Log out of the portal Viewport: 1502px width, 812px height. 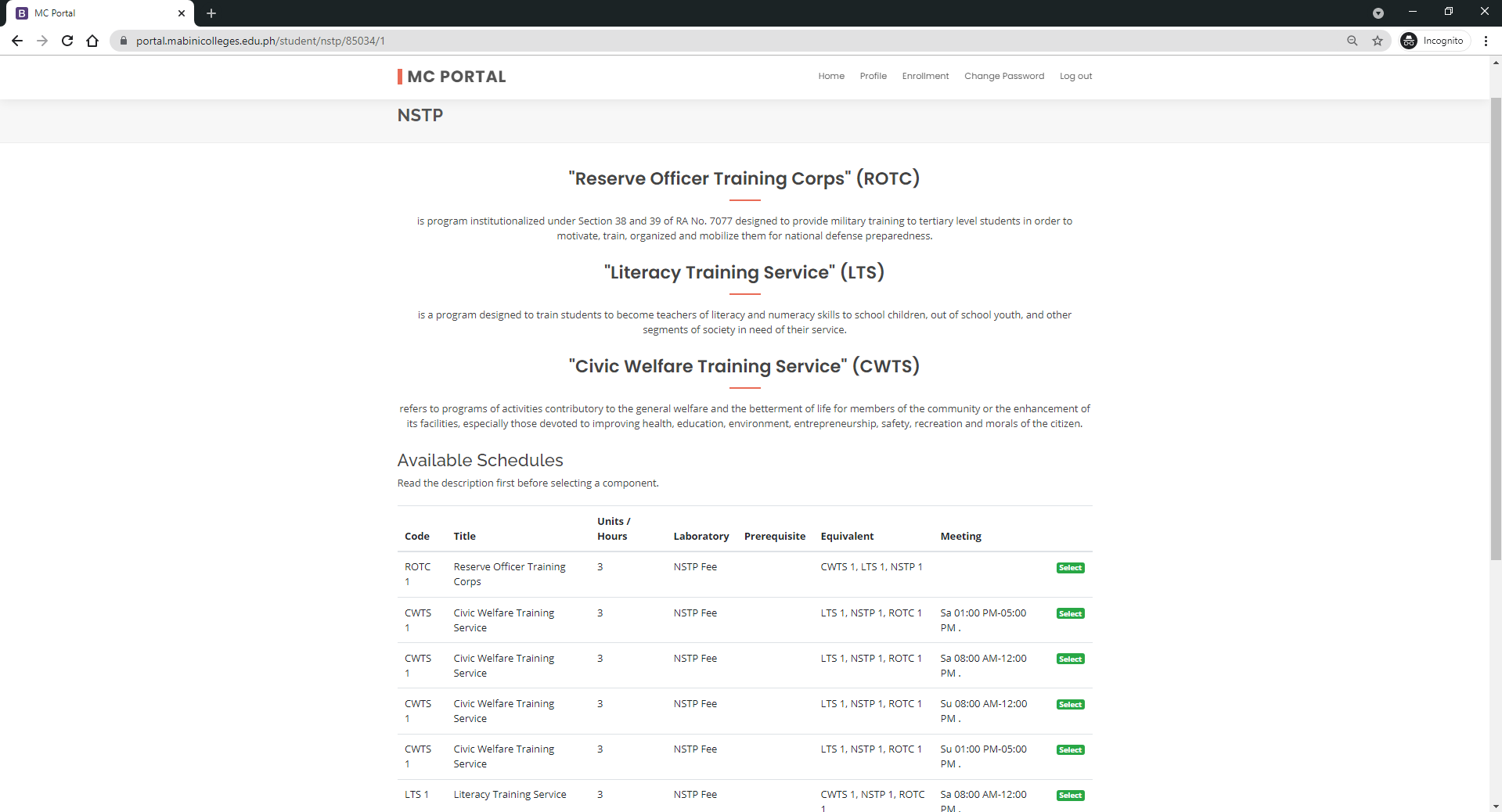tap(1075, 76)
